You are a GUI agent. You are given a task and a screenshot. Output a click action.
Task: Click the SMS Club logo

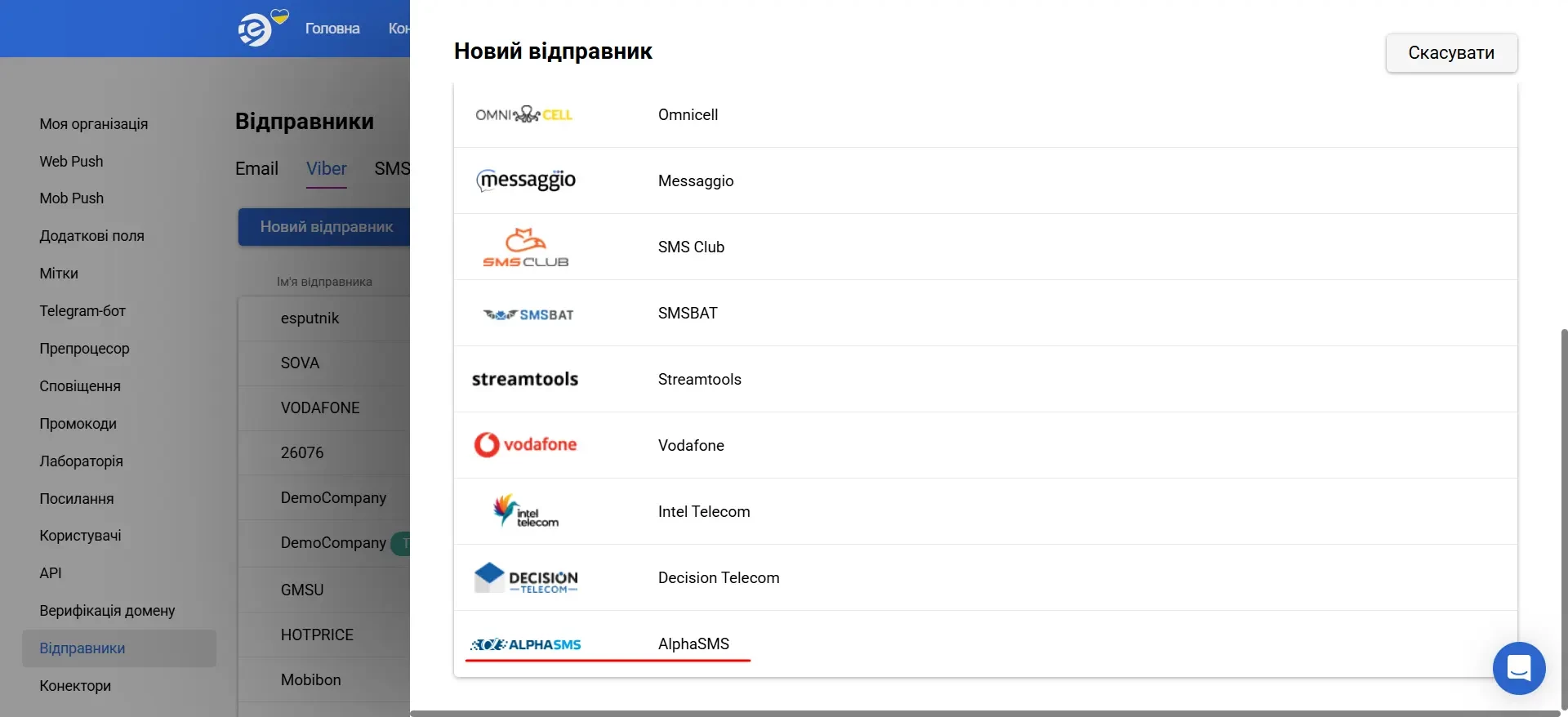point(525,247)
